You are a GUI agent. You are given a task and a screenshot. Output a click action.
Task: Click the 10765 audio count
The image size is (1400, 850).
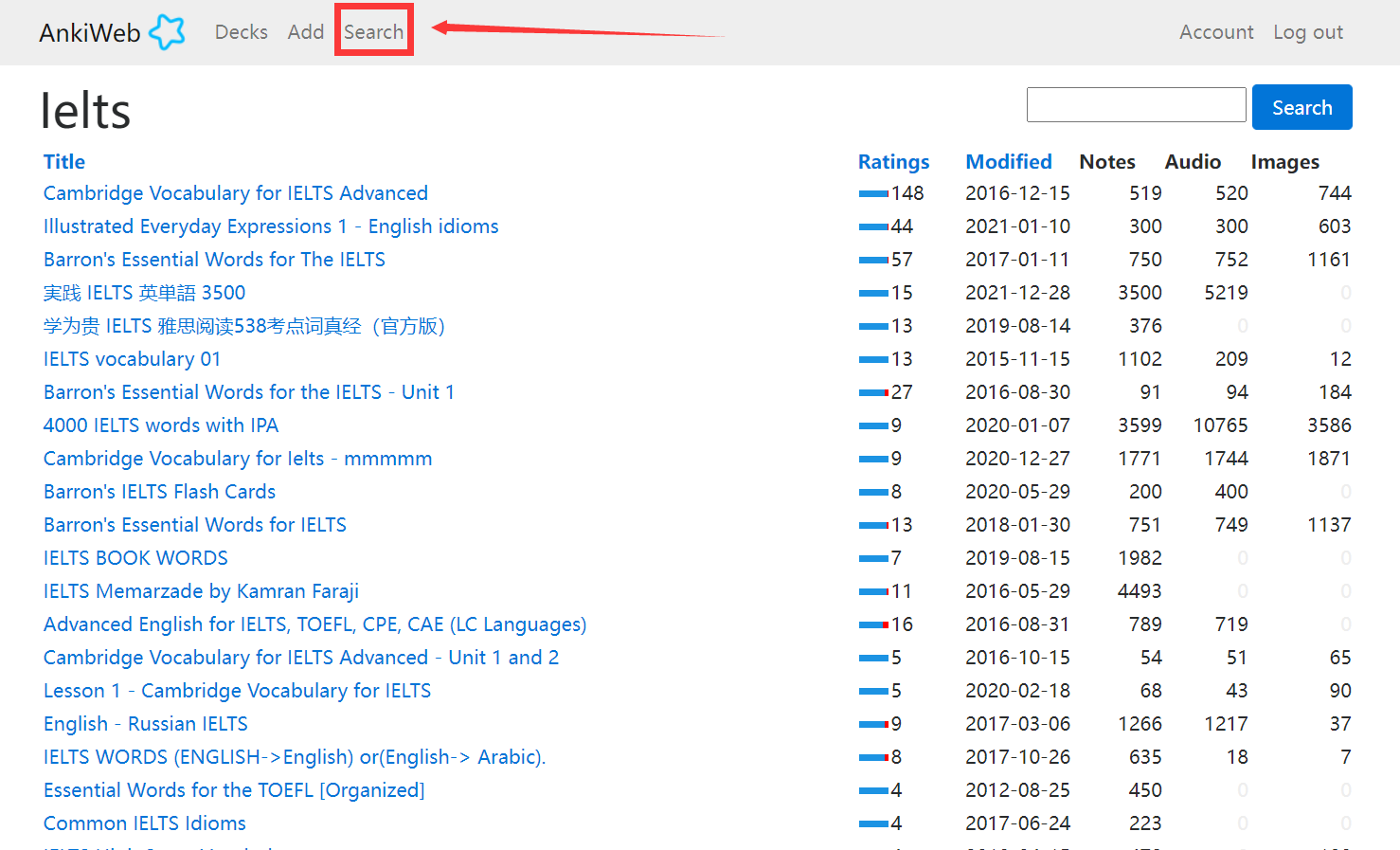[1221, 425]
